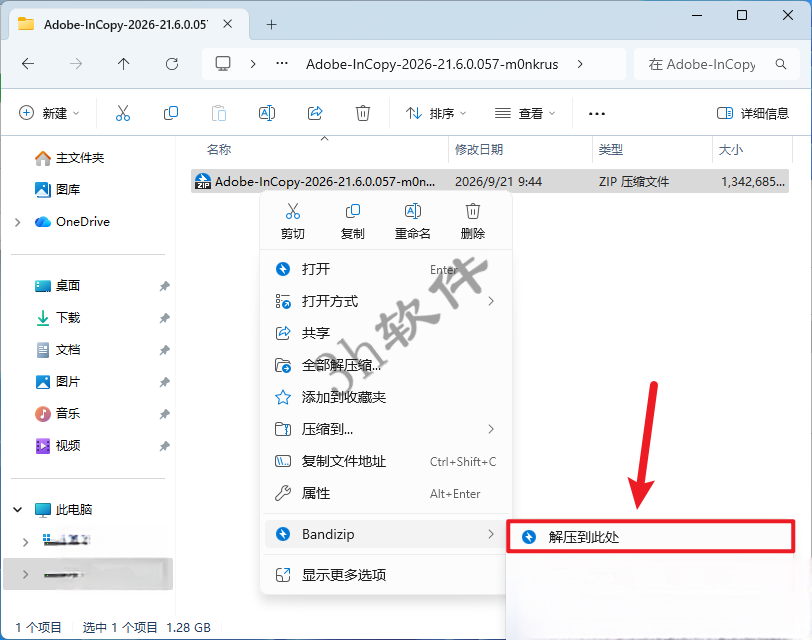The height and width of the screenshot is (640, 812).
Task: Click the Paste icon in the toolbar
Action: (x=219, y=113)
